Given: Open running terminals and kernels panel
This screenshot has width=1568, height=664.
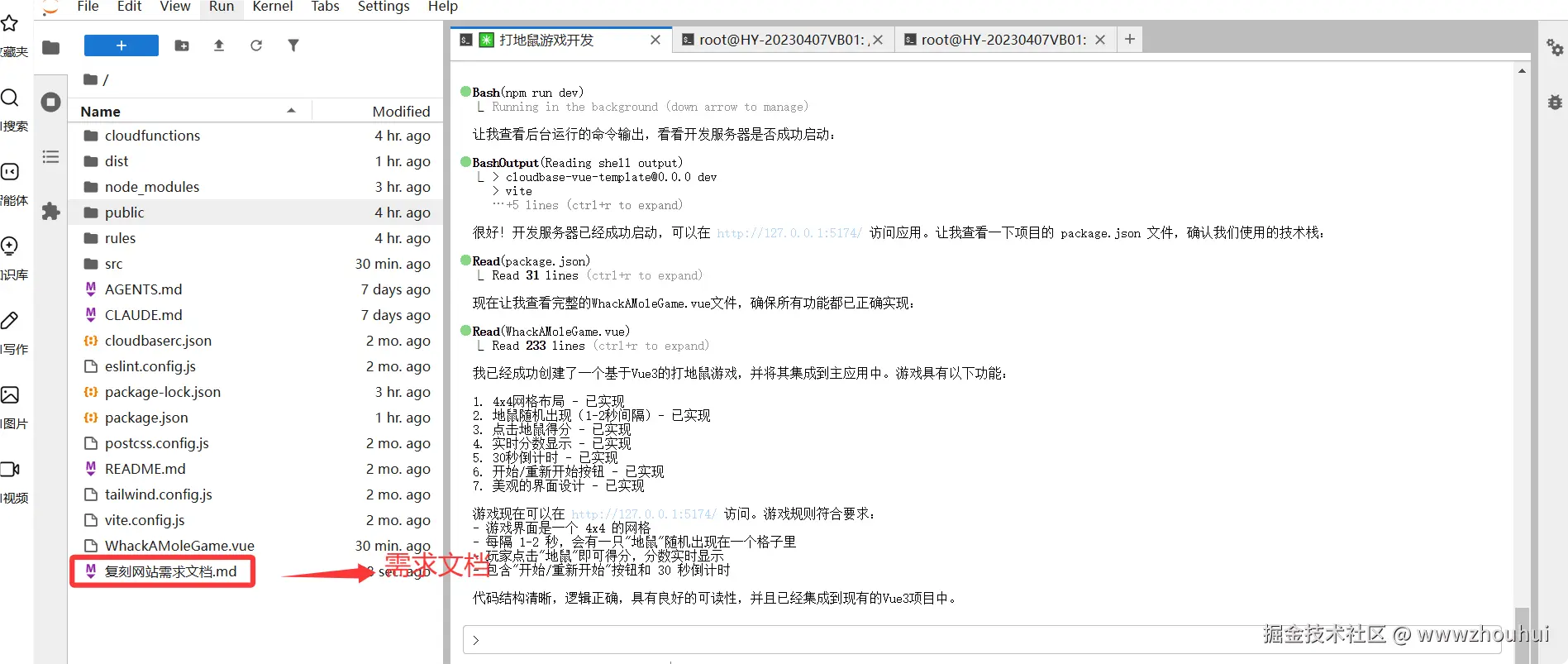Looking at the screenshot, I should point(51,102).
